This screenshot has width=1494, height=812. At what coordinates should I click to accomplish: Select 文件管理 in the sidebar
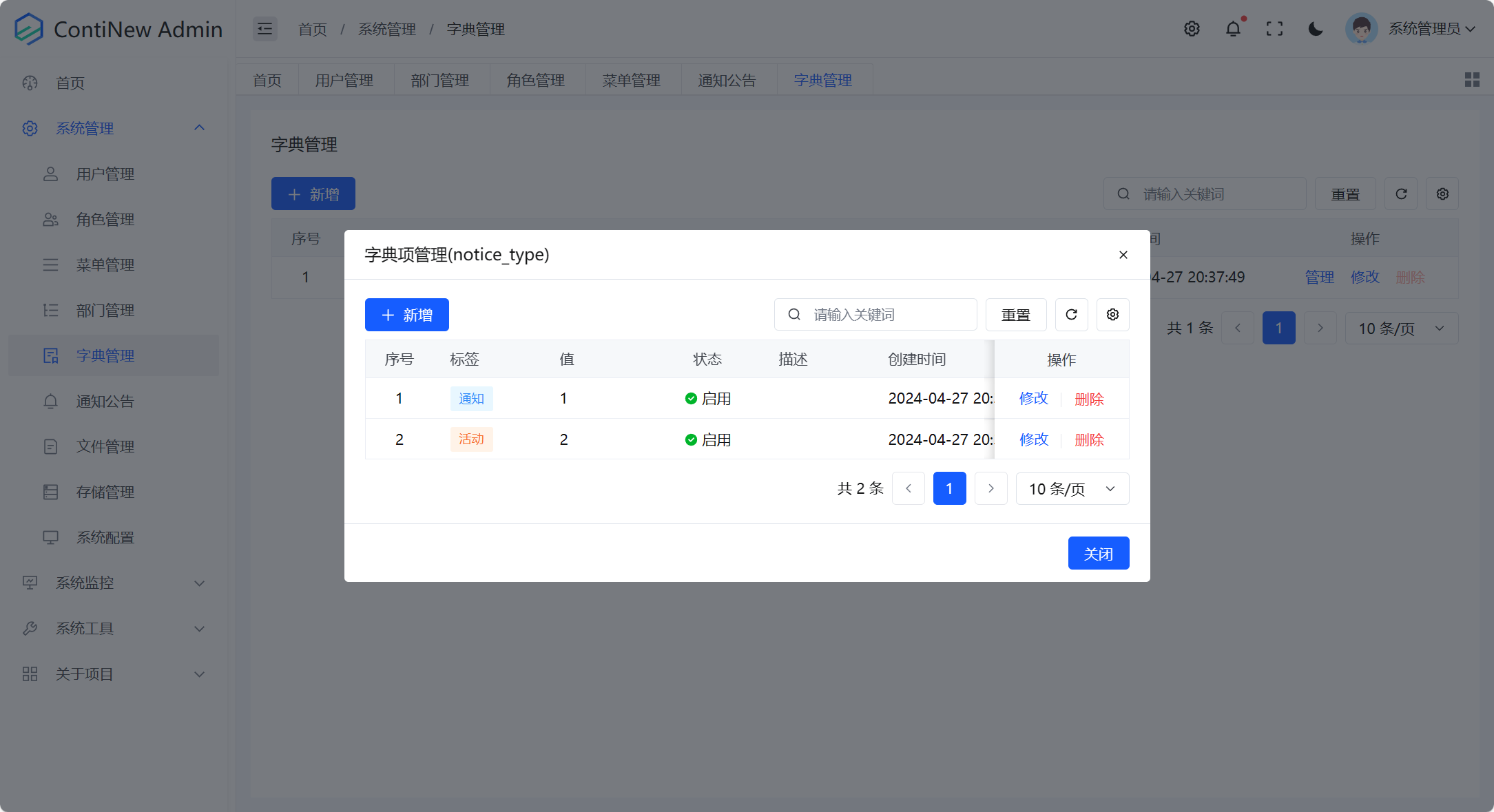(x=105, y=446)
